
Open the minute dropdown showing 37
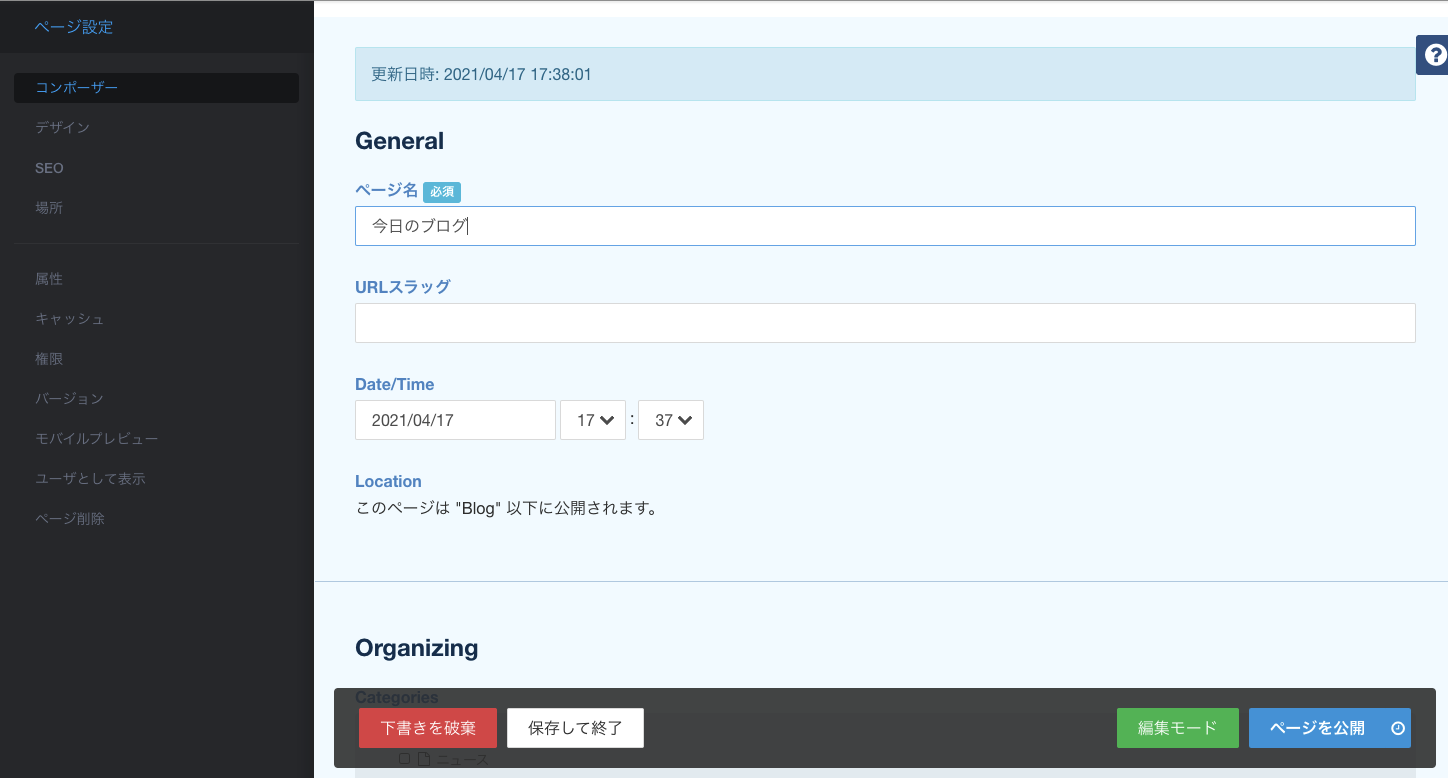click(671, 420)
